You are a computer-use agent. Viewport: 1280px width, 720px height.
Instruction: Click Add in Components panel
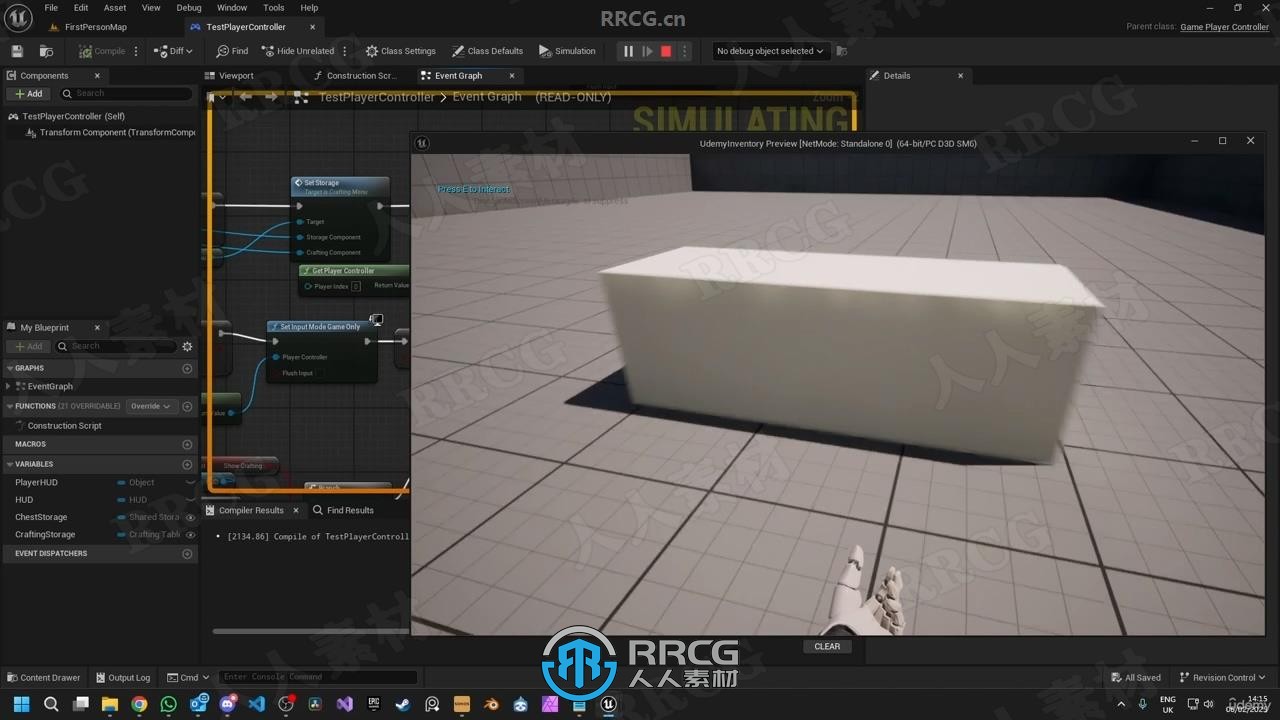point(29,94)
